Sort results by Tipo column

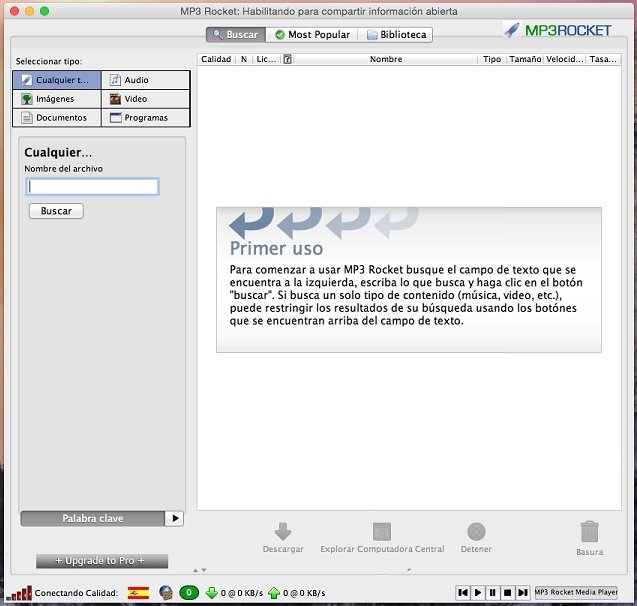[x=492, y=59]
